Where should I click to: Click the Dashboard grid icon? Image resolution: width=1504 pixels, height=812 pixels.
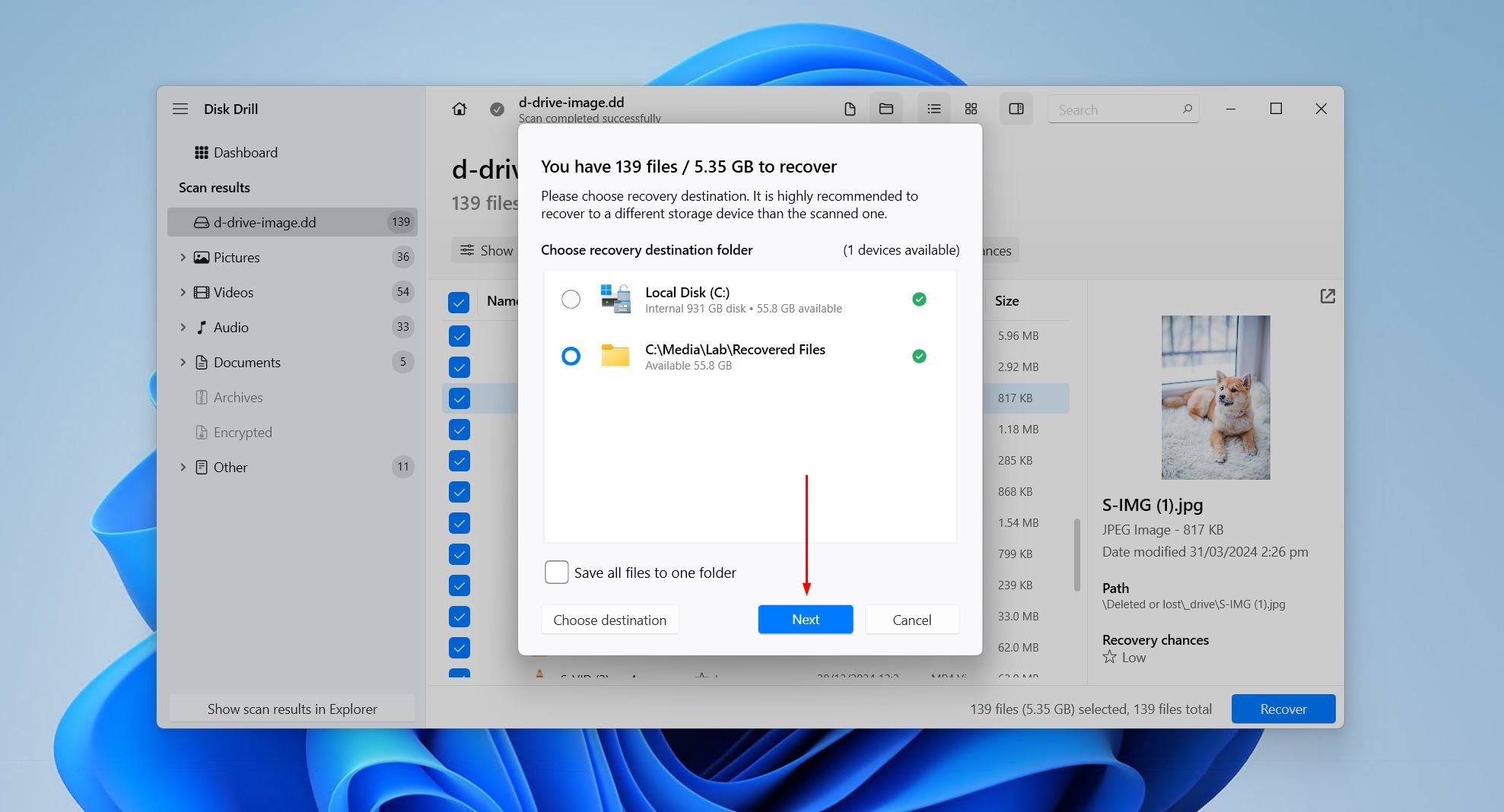(x=202, y=153)
